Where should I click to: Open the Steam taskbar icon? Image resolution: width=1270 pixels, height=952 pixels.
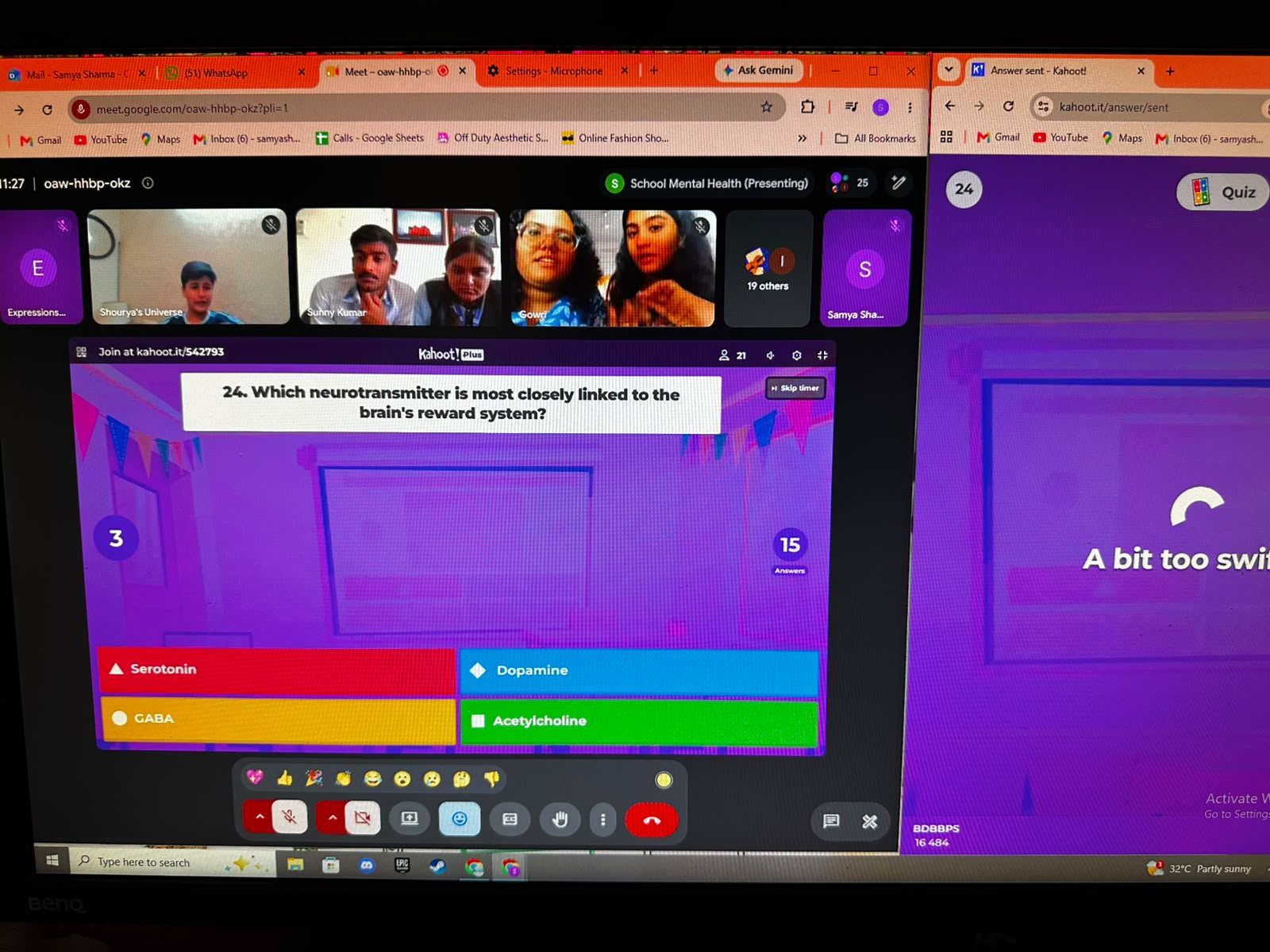pyautogui.click(x=437, y=866)
